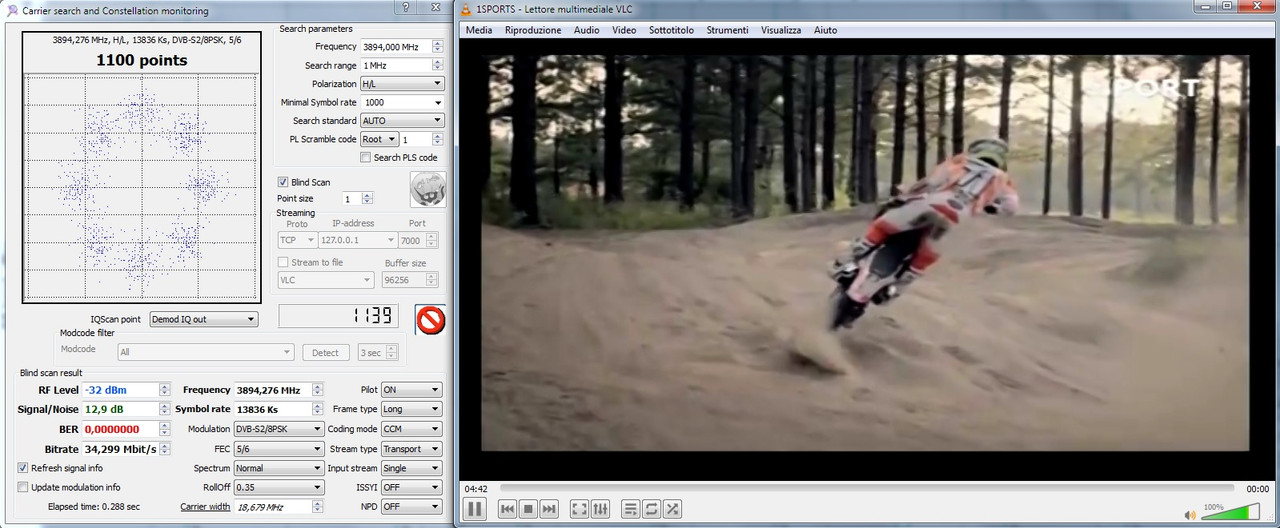
Task: Open the VLC Video menu
Action: (624, 30)
